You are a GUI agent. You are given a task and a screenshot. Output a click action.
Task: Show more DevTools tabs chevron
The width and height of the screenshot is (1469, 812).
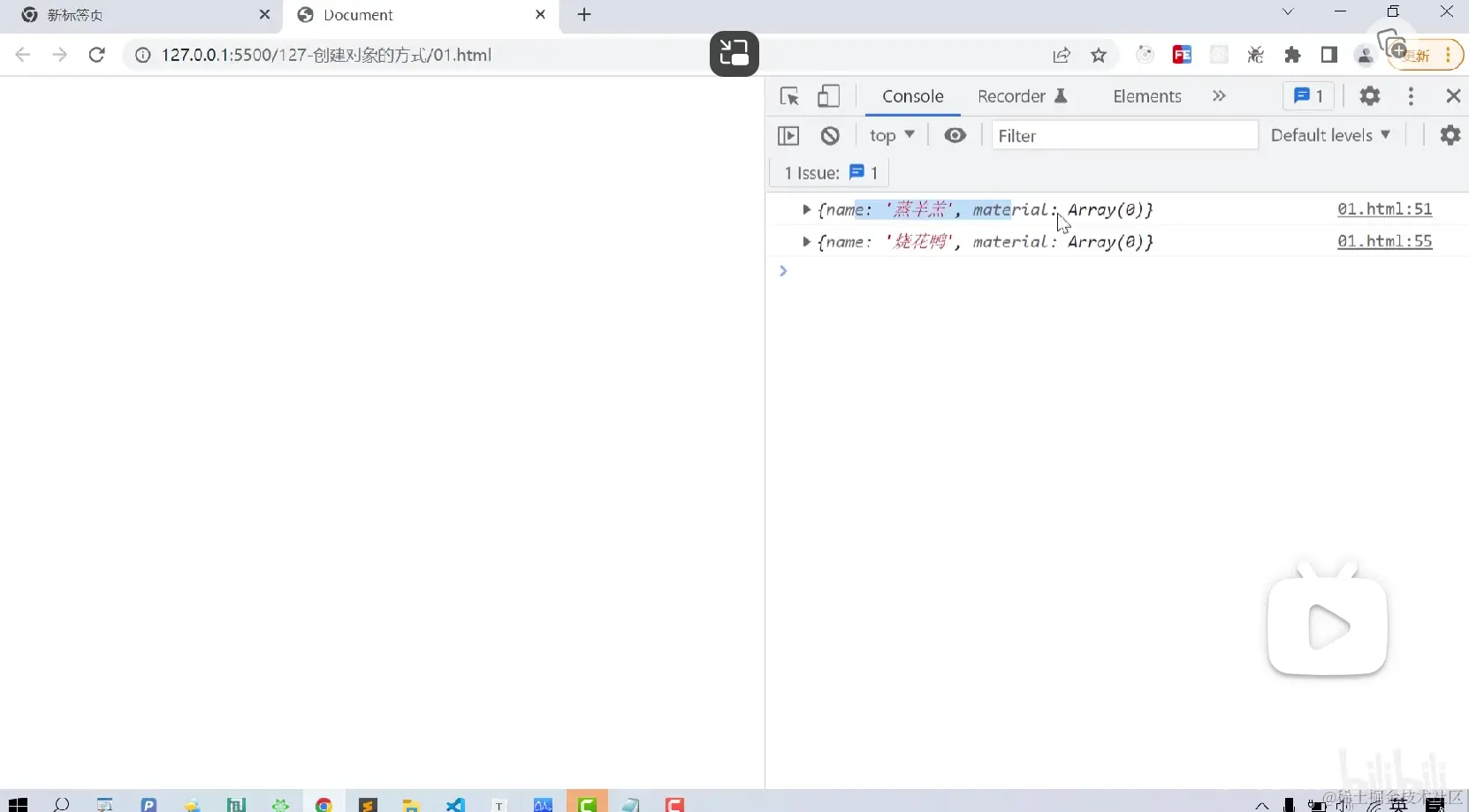click(x=1219, y=96)
